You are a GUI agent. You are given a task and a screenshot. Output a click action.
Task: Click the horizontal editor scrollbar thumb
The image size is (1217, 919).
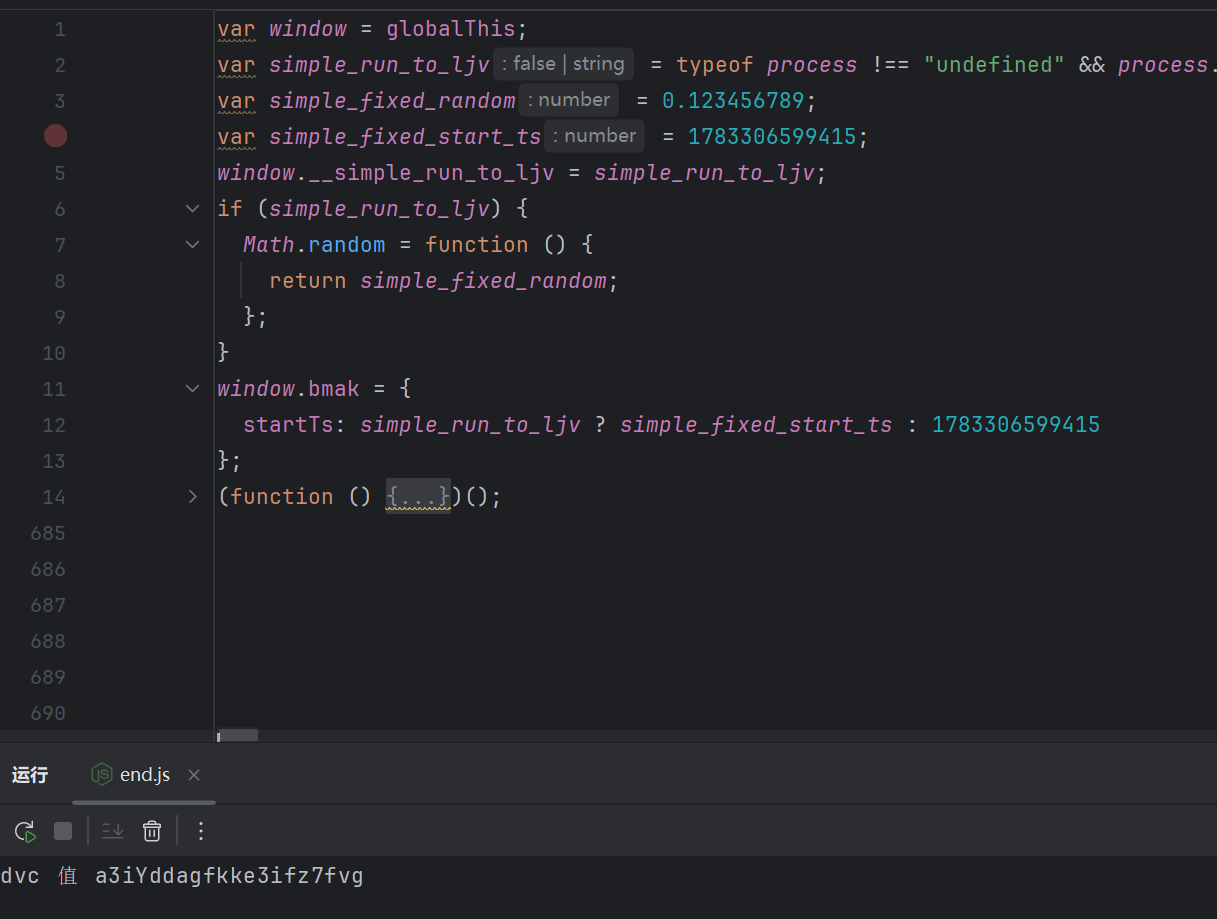pyautogui.click(x=238, y=735)
